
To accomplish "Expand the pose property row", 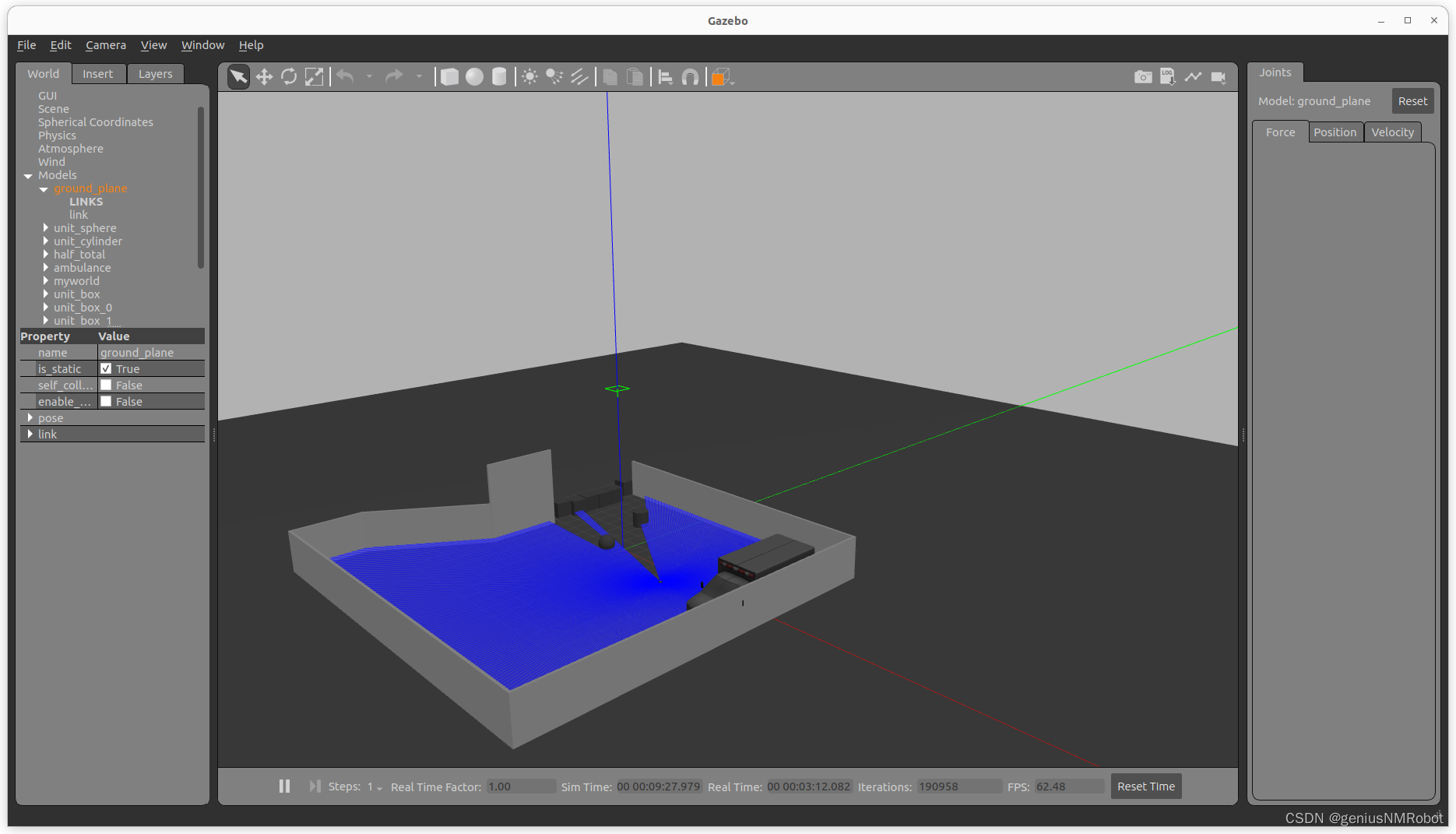I will click(29, 417).
